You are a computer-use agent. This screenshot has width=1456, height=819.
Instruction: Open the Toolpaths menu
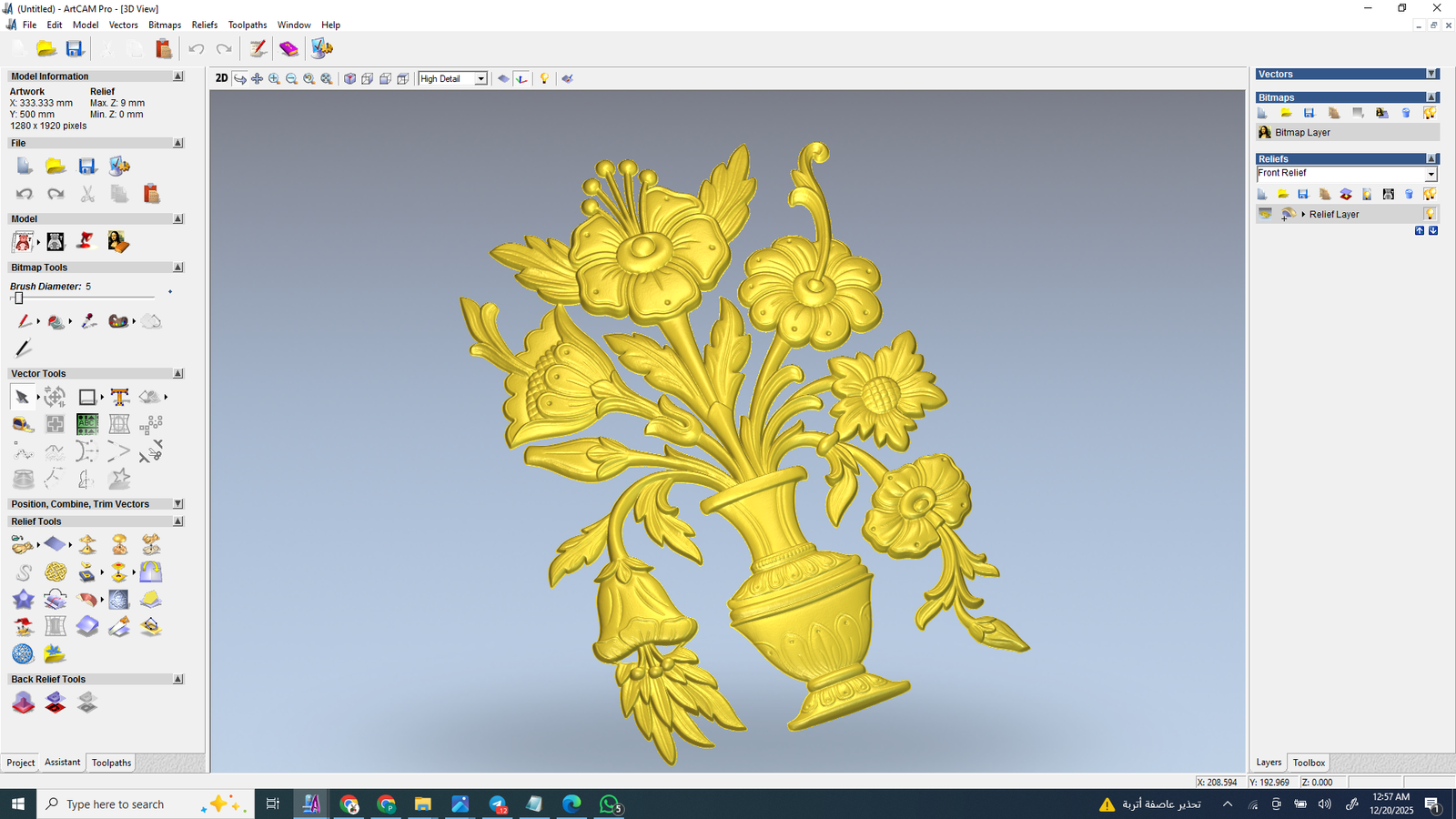tap(247, 25)
